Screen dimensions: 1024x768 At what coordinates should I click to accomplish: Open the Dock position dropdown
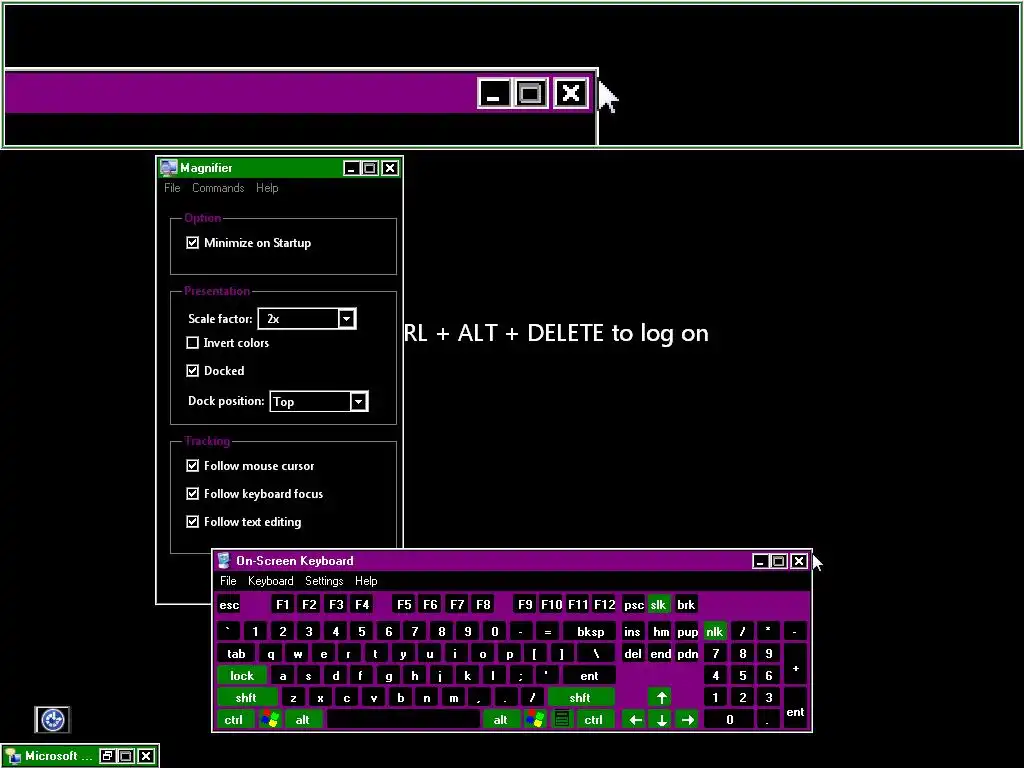click(359, 401)
